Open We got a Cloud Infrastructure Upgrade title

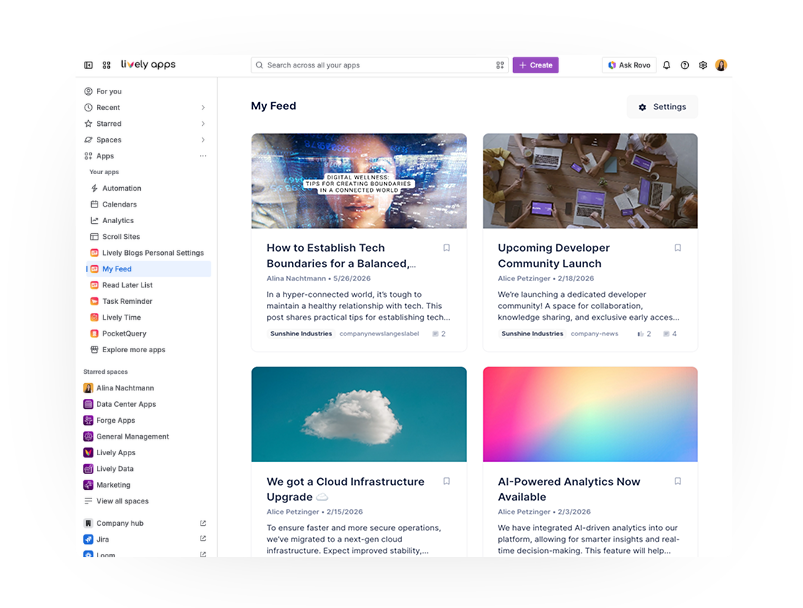pos(346,489)
